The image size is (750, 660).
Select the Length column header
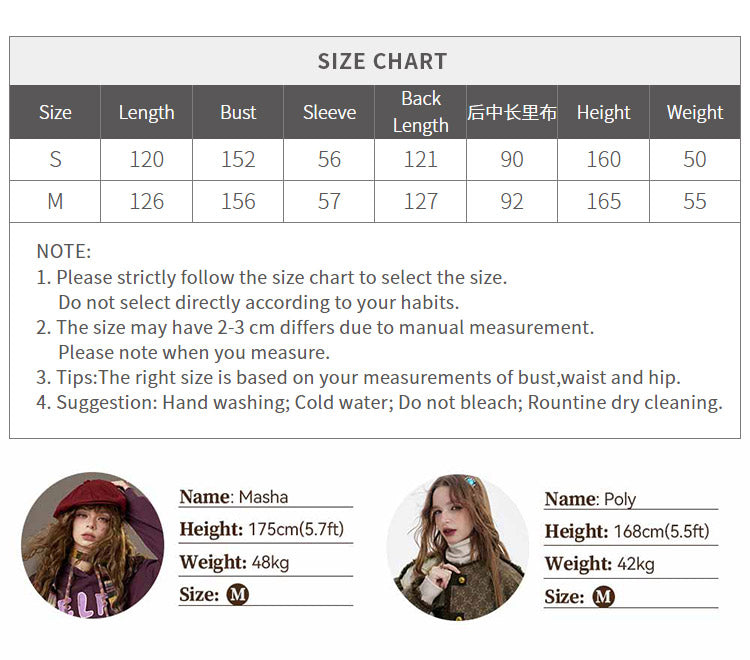(146, 112)
